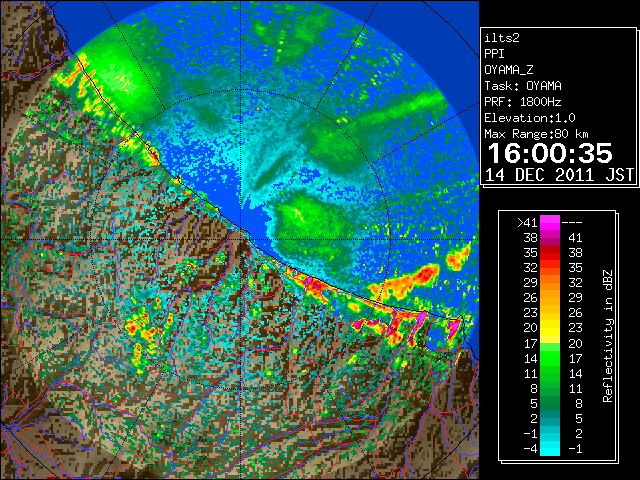The height and width of the screenshot is (480, 640).
Task: Click the red 35 dBZ legend swatch
Action: click(x=550, y=253)
